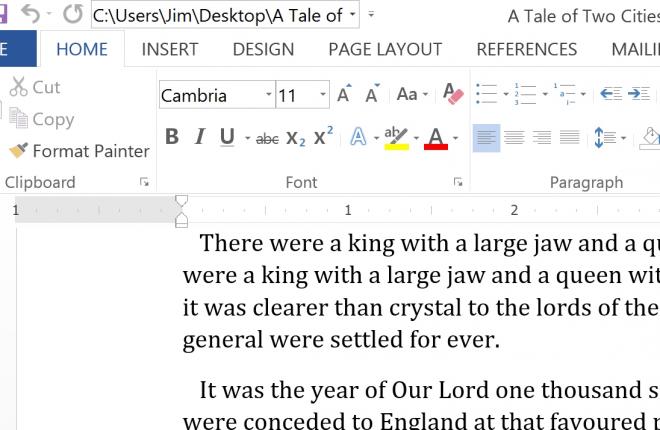Click Clear All Formatting eraser icon
660x430 pixels.
(453, 94)
